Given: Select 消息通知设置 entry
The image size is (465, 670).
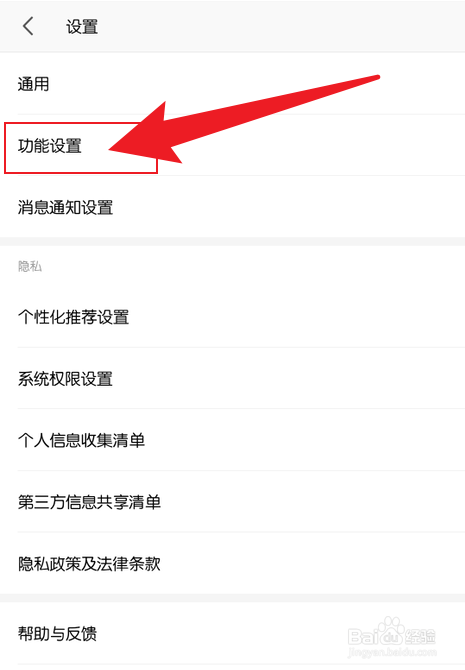Looking at the screenshot, I should click(x=232, y=207).
